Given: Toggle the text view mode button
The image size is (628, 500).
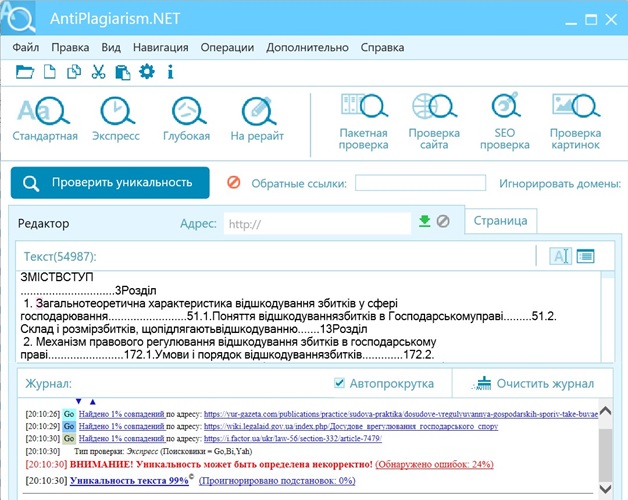Looking at the screenshot, I should click(561, 256).
